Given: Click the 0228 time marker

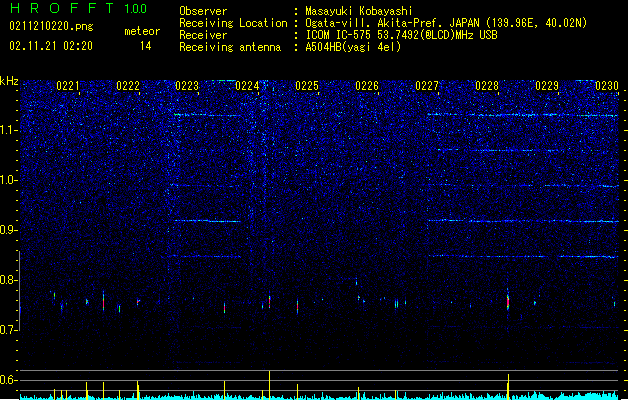Looking at the screenshot, I should tap(487, 86).
